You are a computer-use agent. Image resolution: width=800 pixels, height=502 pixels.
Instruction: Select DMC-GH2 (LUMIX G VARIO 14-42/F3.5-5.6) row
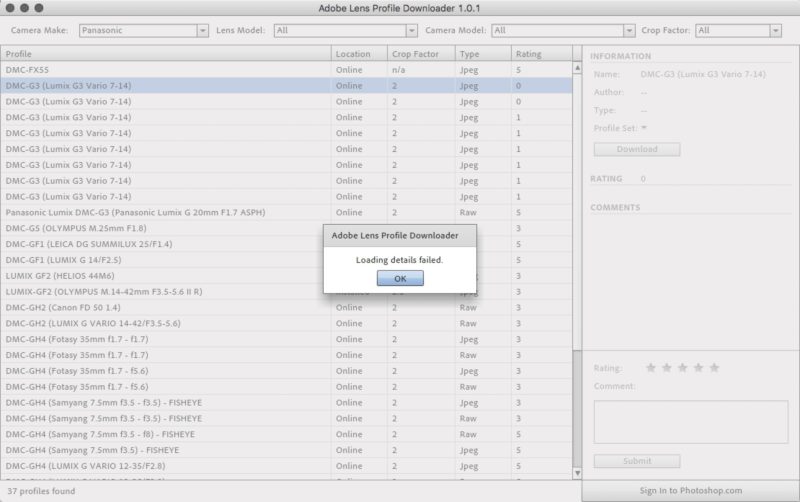(286, 323)
